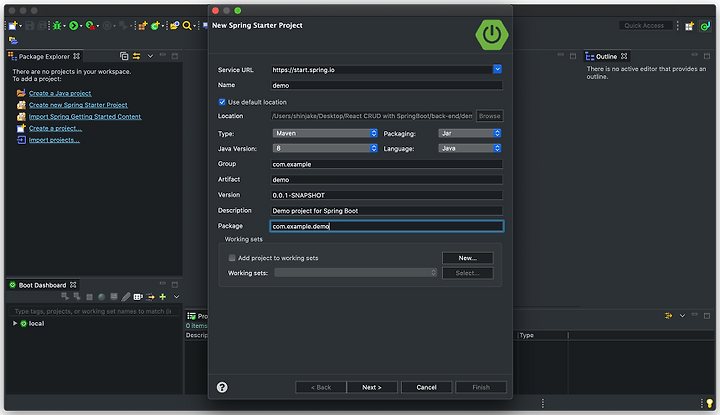This screenshot has height=415, width=720.
Task: Click the yellow arrow icon in Boot Dashboard
Action: click(150, 297)
